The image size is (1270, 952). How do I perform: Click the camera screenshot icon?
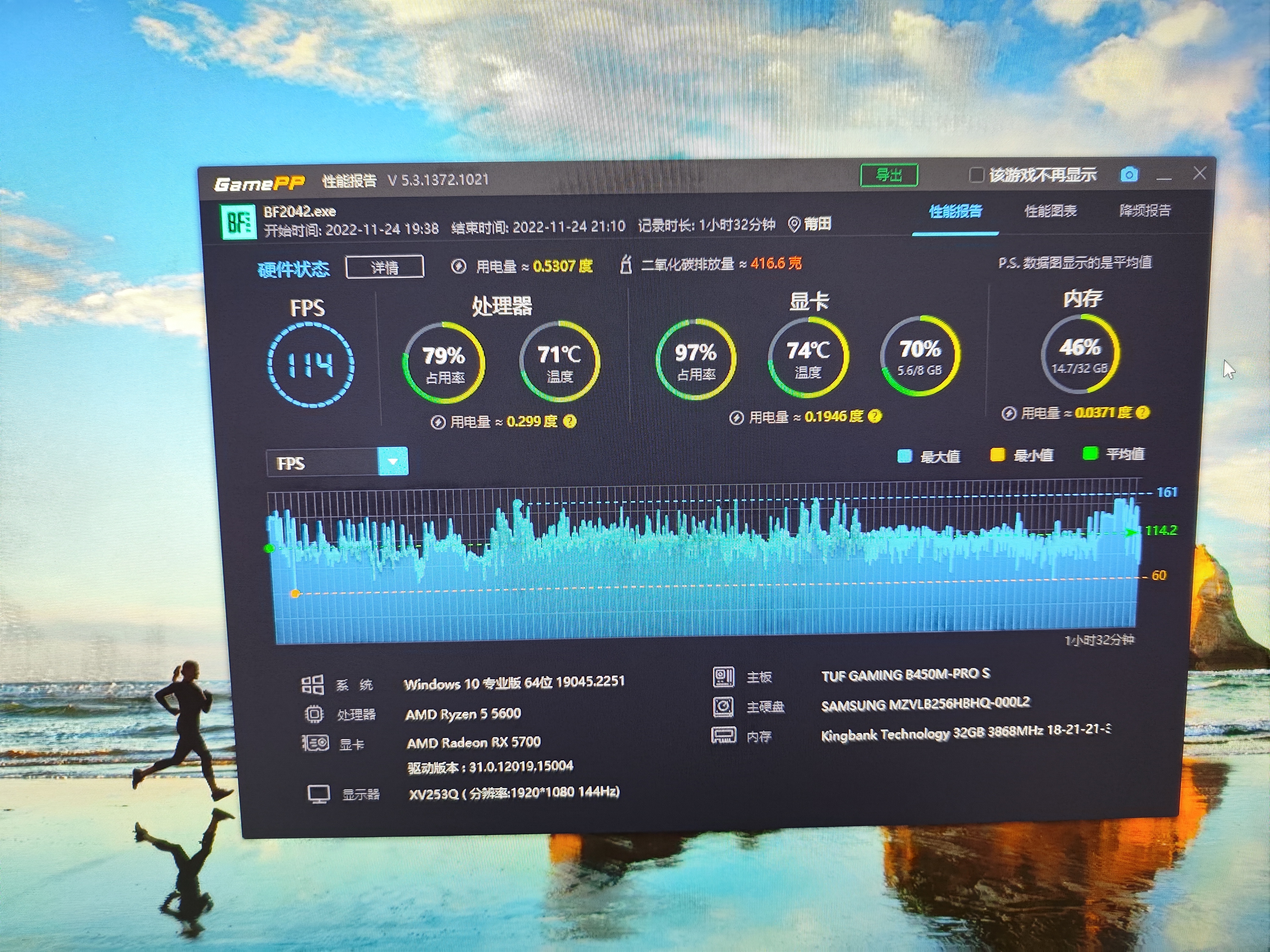(x=1129, y=175)
